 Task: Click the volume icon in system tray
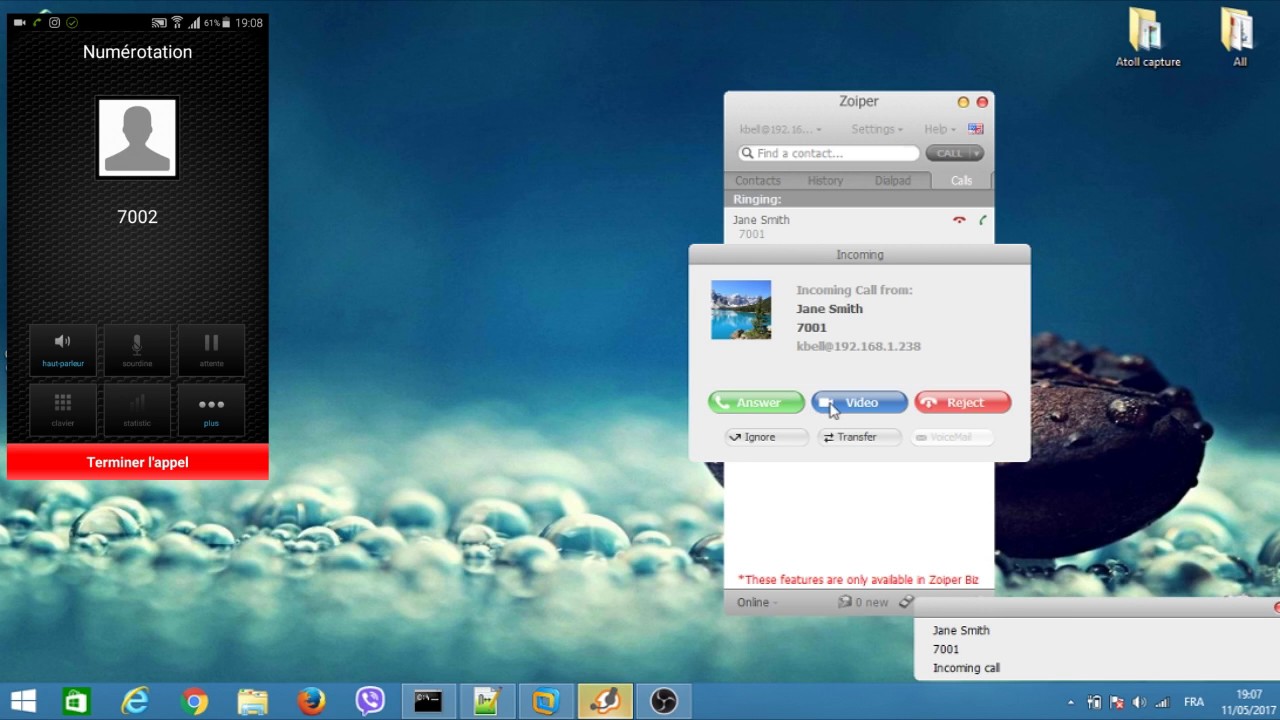pos(1139,702)
